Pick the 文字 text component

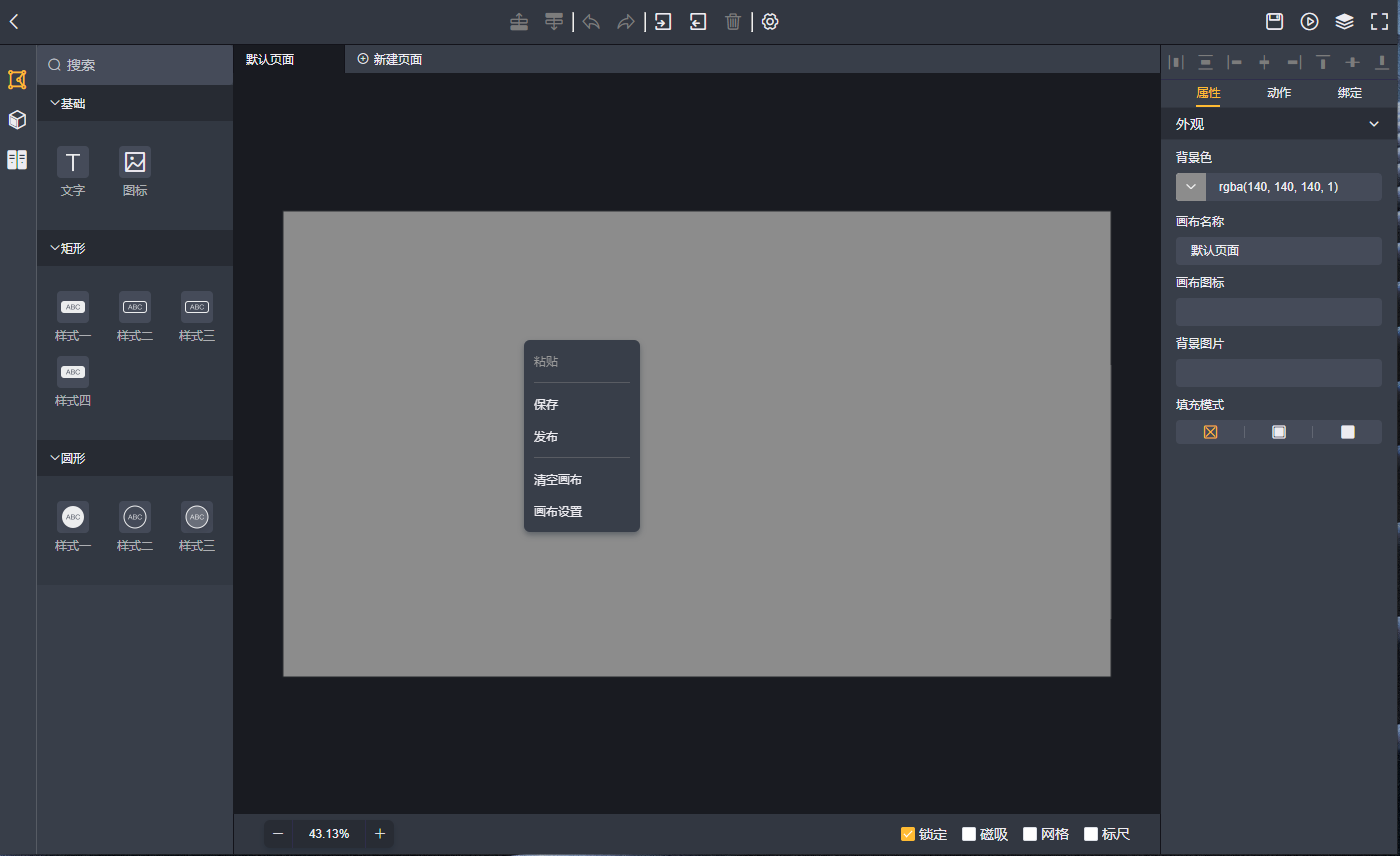point(73,171)
